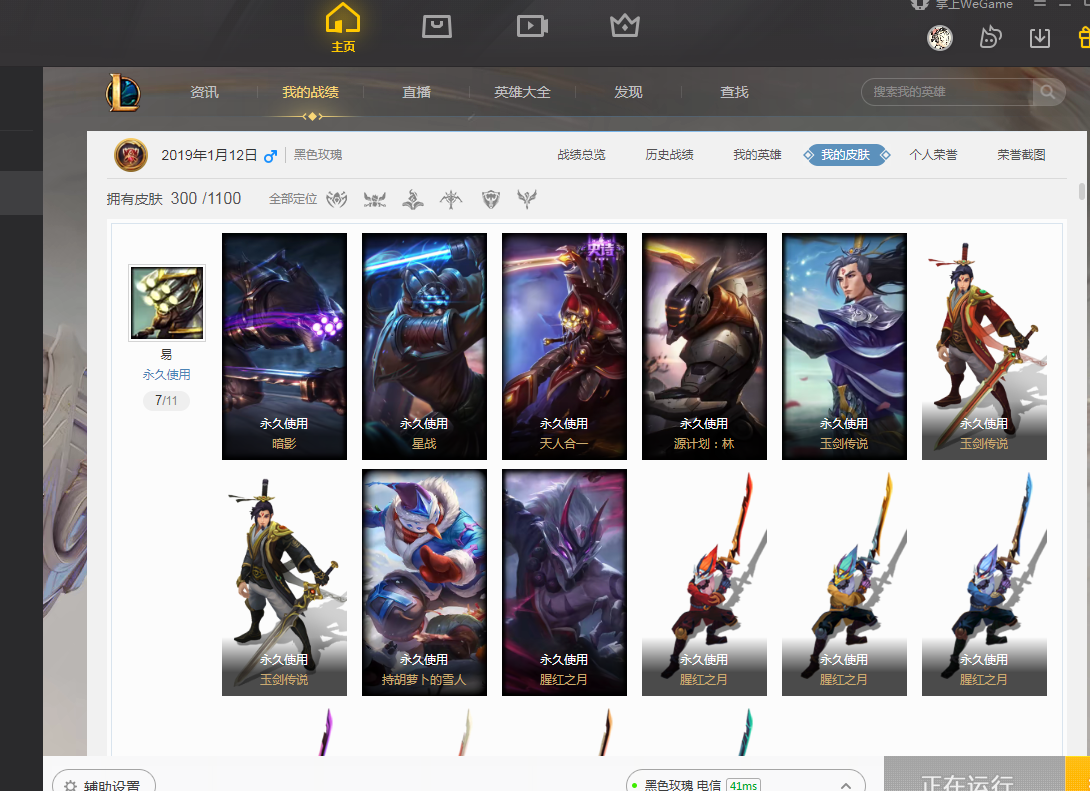Image resolution: width=1090 pixels, height=791 pixels.
Task: Open the 源计划：林 skin card
Action: point(704,346)
